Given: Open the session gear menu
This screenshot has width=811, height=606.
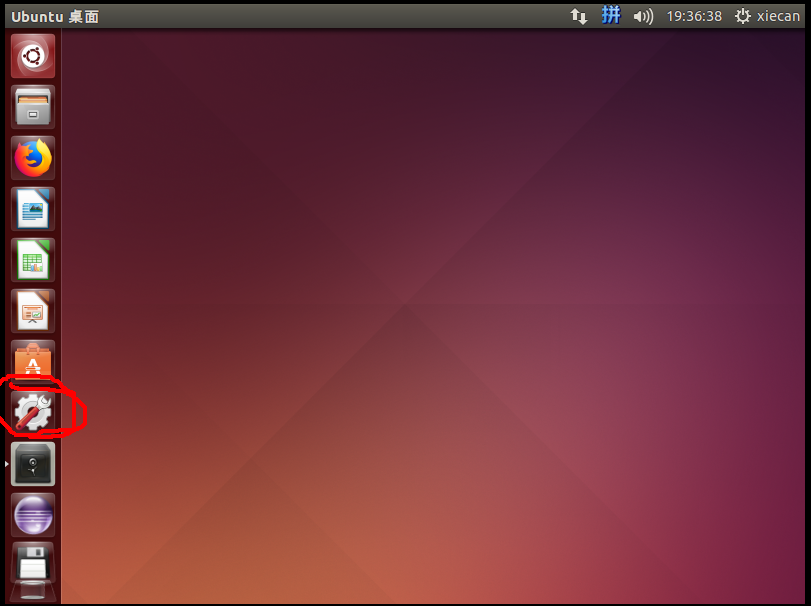Looking at the screenshot, I should click(x=742, y=16).
